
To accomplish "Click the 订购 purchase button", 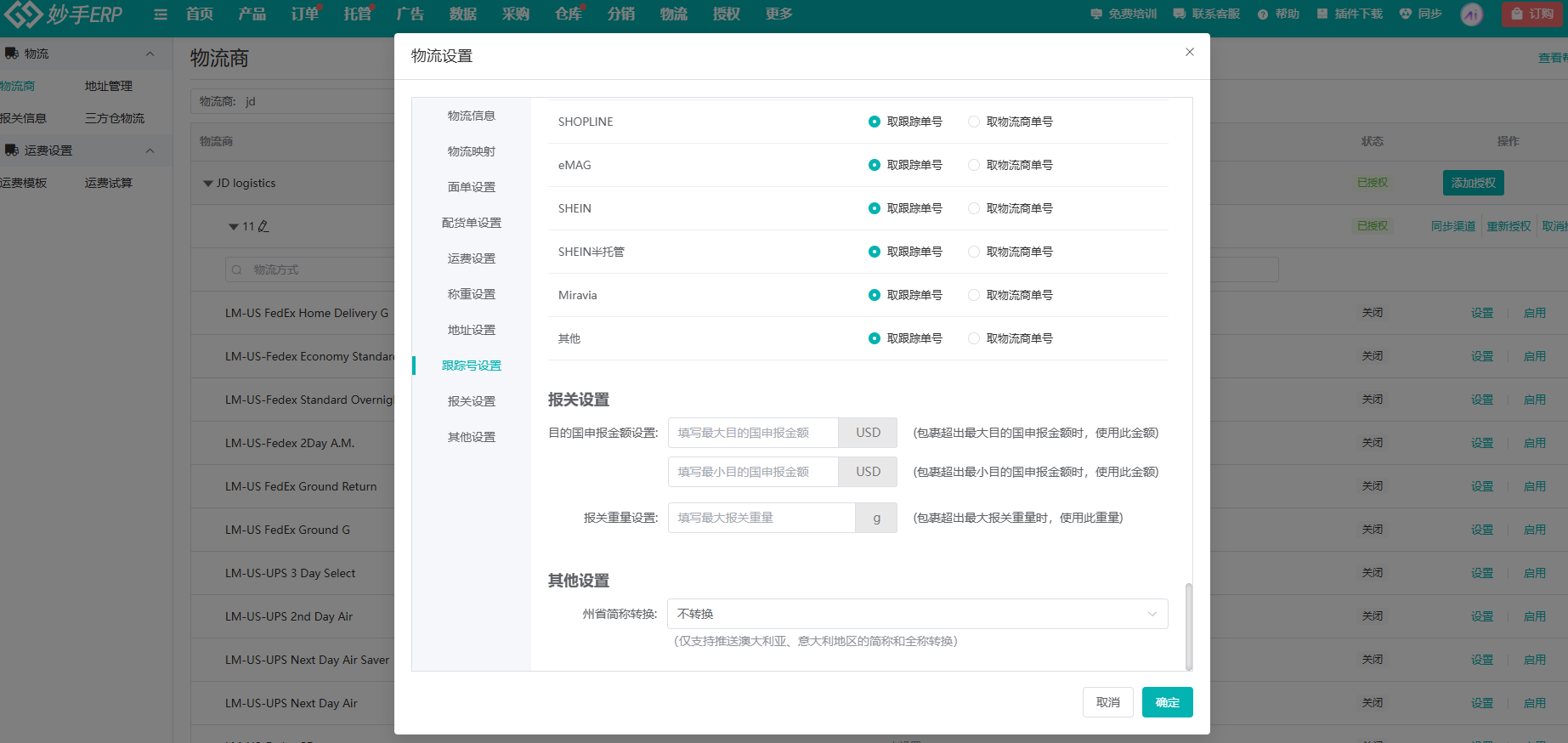I will [x=1532, y=14].
